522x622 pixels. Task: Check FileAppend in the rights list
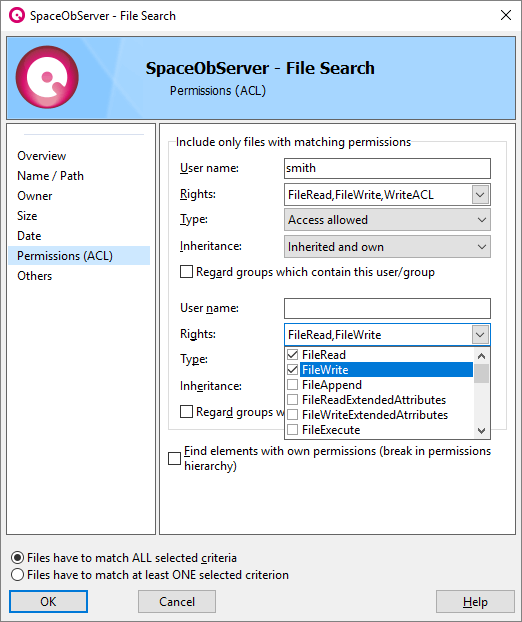click(x=292, y=385)
